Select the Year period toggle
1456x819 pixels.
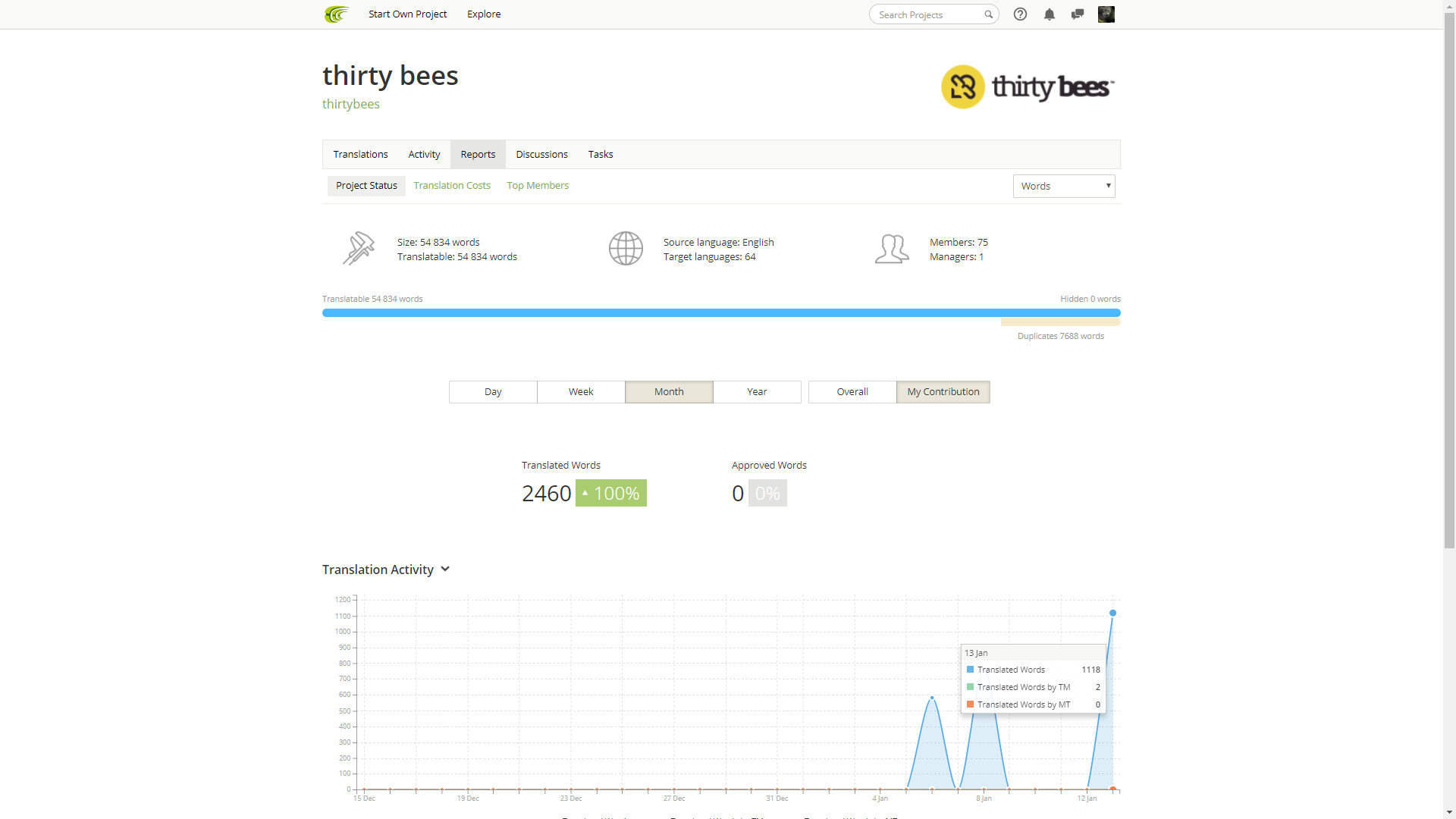757,392
